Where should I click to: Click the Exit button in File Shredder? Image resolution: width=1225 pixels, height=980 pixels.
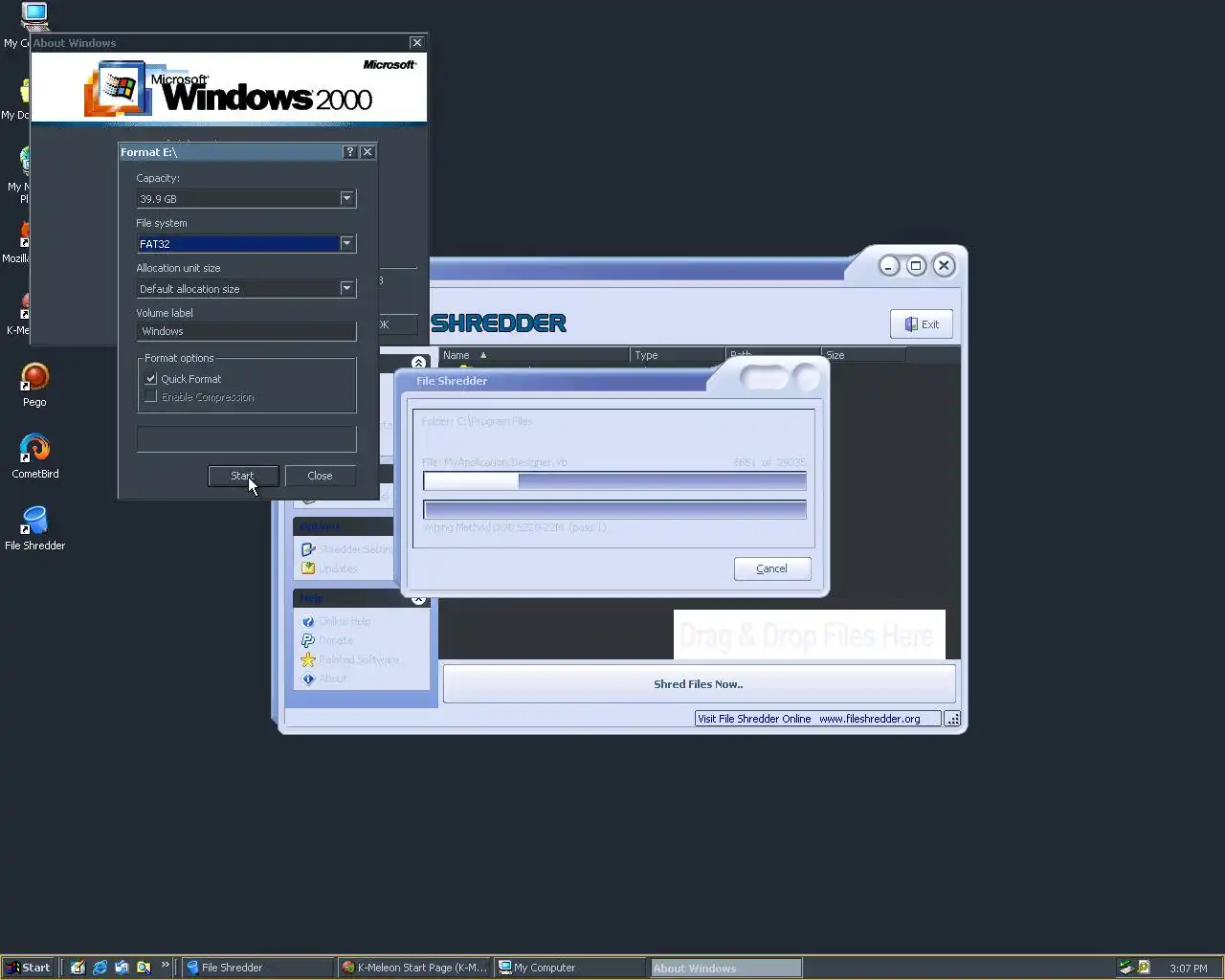click(x=921, y=324)
